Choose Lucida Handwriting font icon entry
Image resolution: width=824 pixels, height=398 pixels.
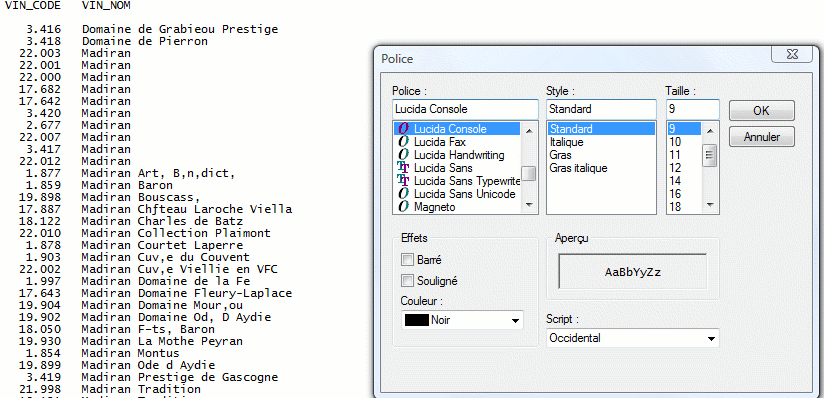[404, 155]
